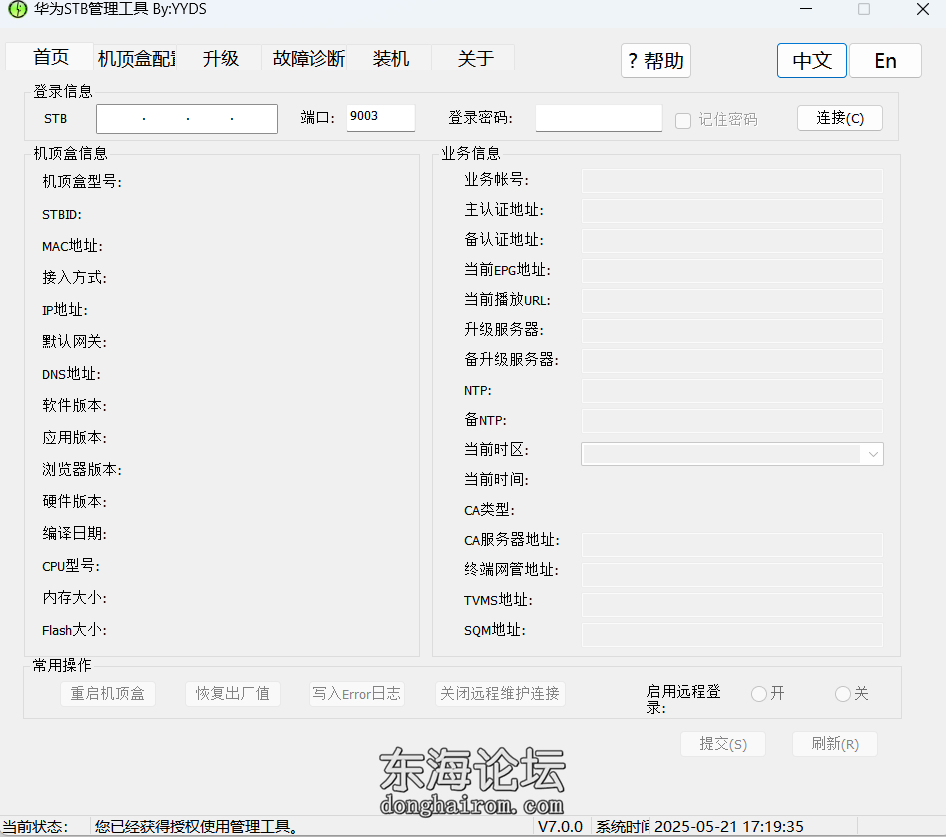Click the 备NTP field
Screen dimensions: 946x837
732,421
